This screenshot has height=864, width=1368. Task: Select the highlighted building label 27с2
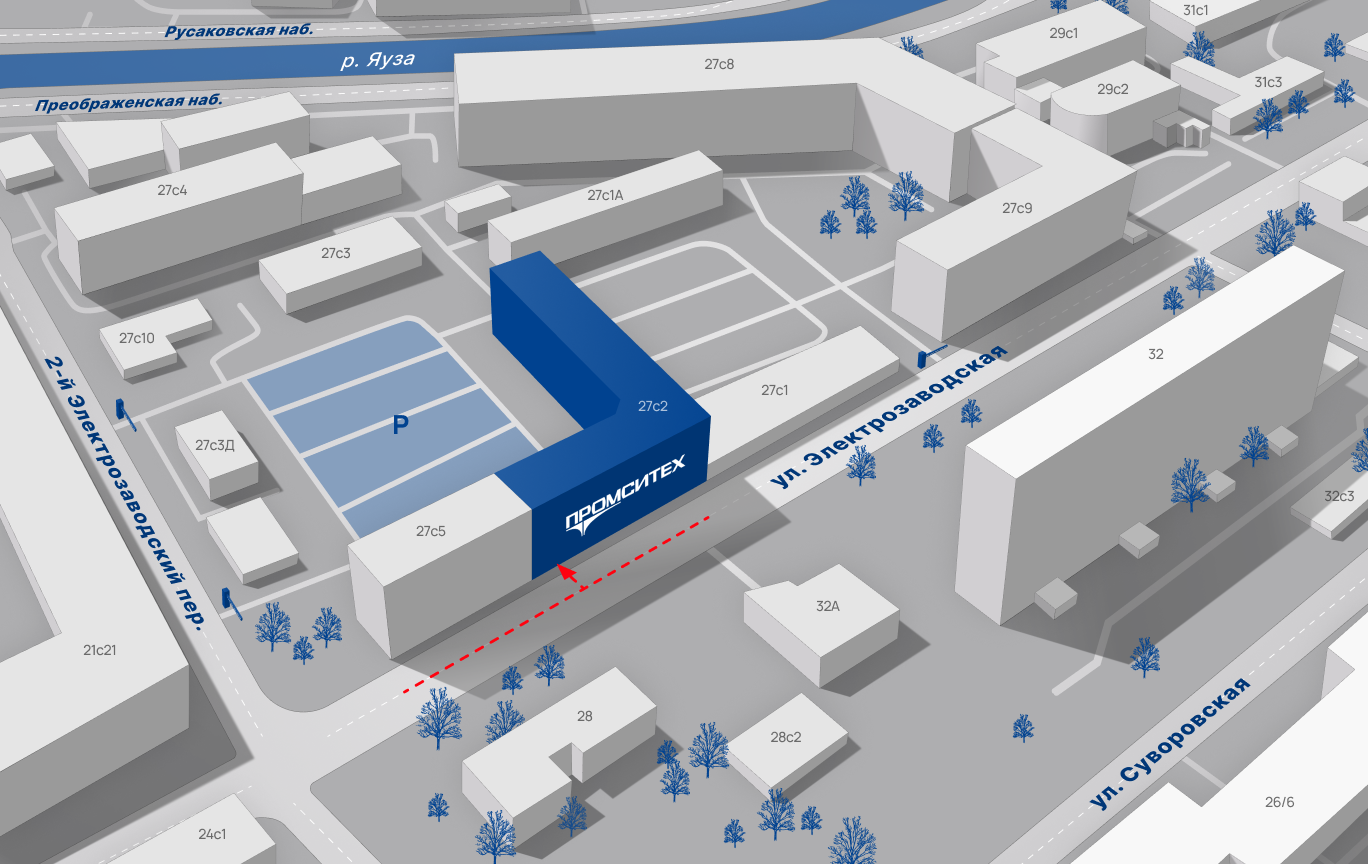(652, 406)
